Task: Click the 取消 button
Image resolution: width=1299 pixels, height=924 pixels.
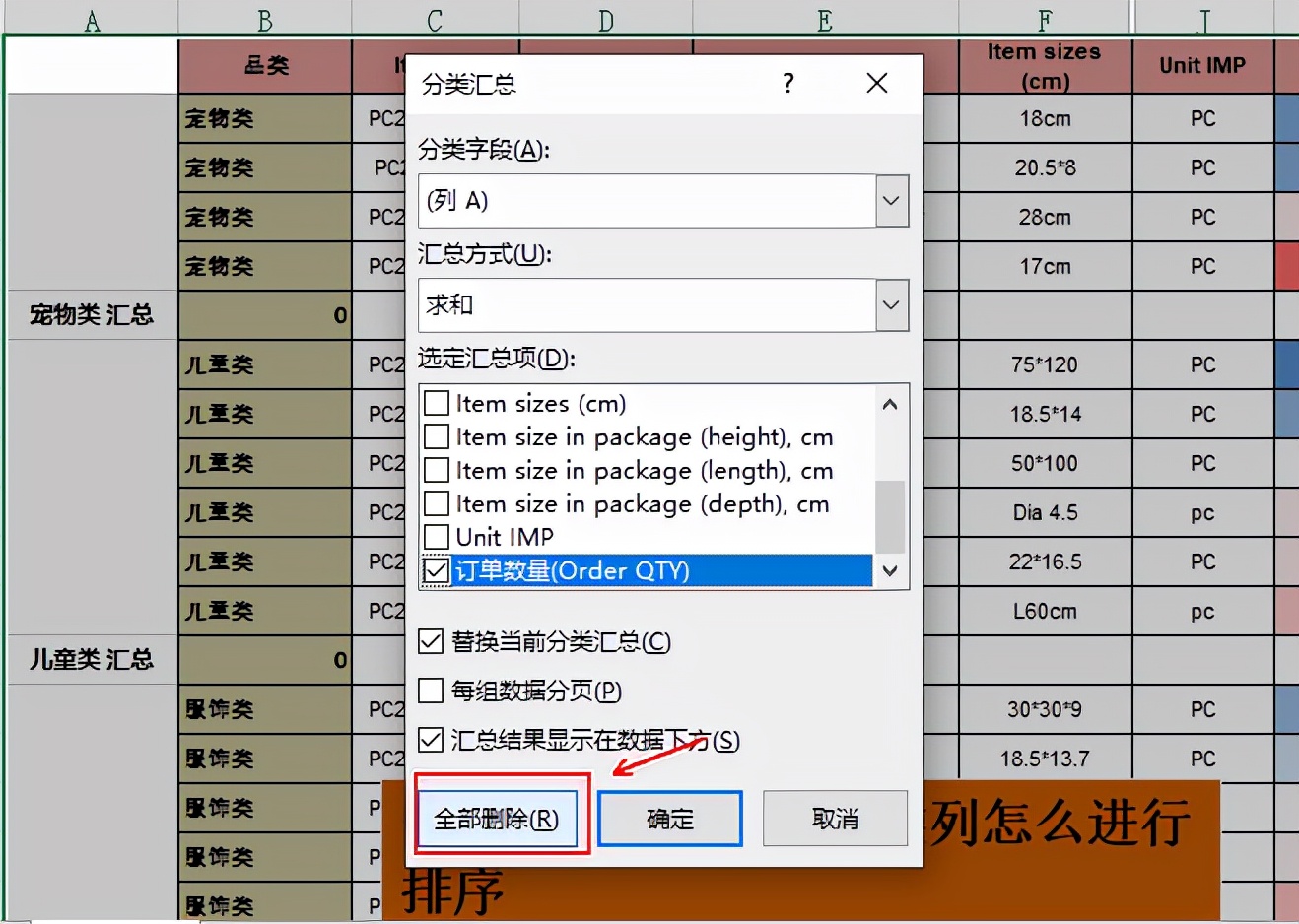Action: [x=835, y=819]
